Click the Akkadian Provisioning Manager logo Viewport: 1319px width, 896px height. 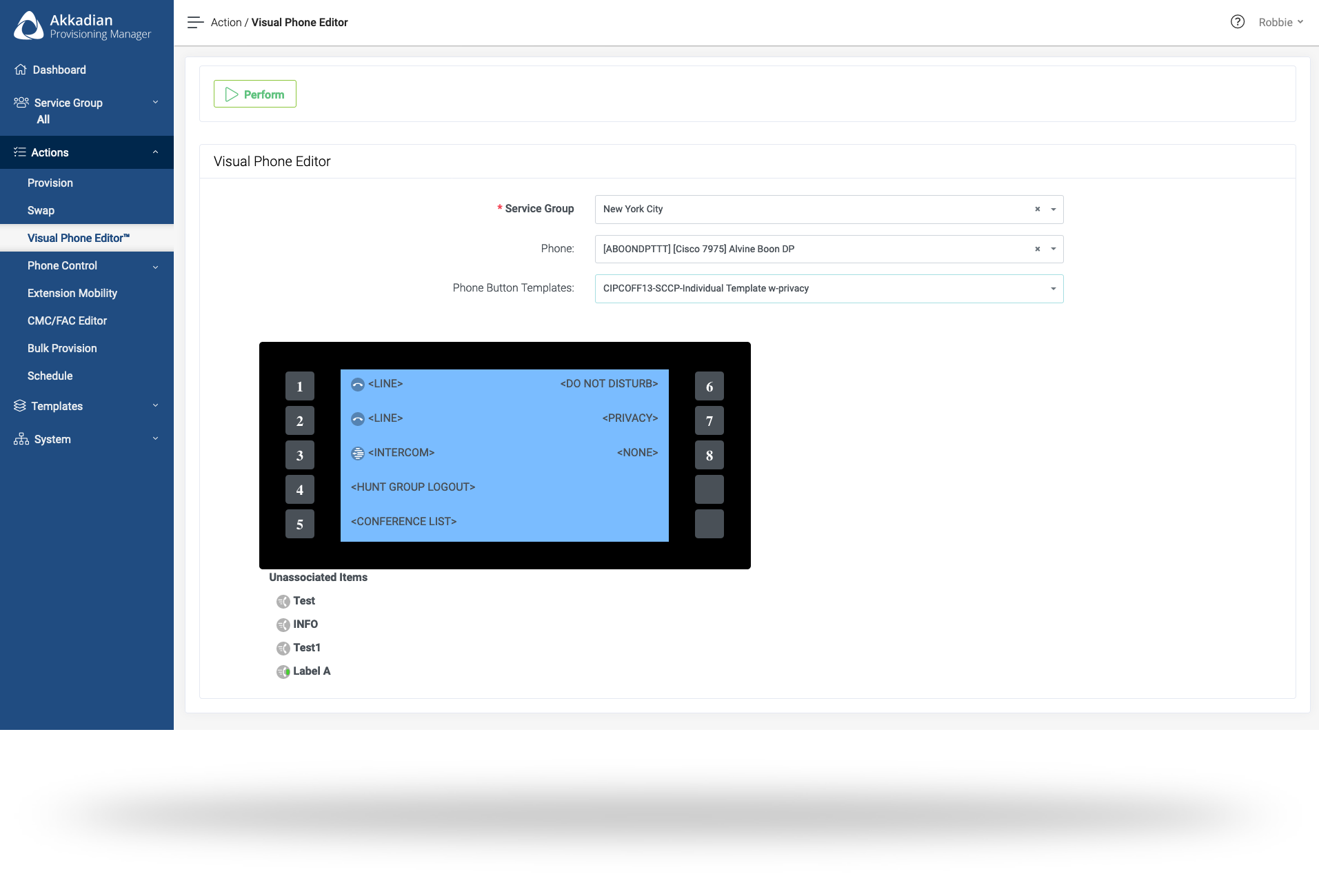(x=83, y=26)
